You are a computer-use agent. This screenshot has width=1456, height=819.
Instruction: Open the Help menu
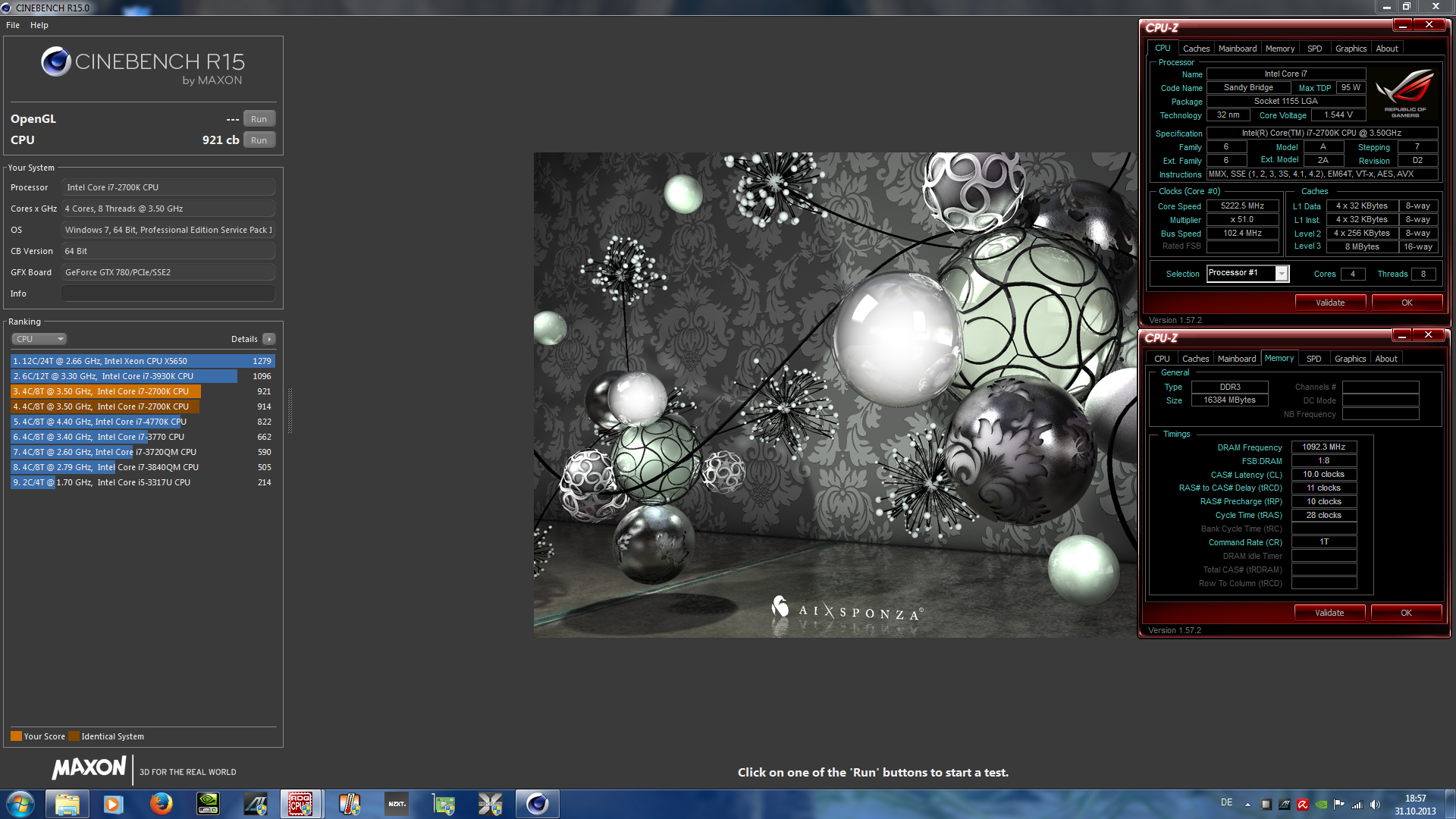pyautogui.click(x=39, y=25)
